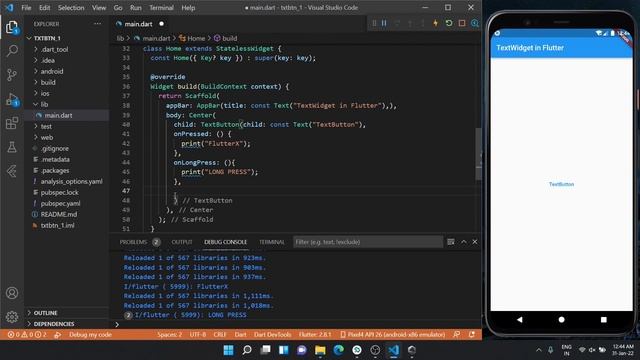
Task: Open the Terminal menu
Action: coord(161,7)
